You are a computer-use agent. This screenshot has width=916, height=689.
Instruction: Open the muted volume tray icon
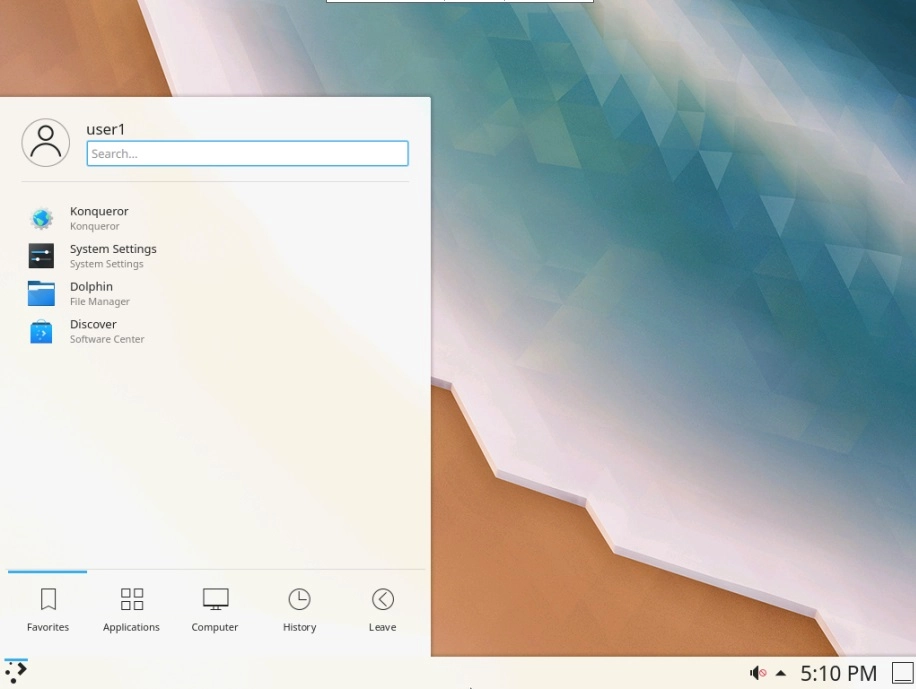pyautogui.click(x=758, y=673)
